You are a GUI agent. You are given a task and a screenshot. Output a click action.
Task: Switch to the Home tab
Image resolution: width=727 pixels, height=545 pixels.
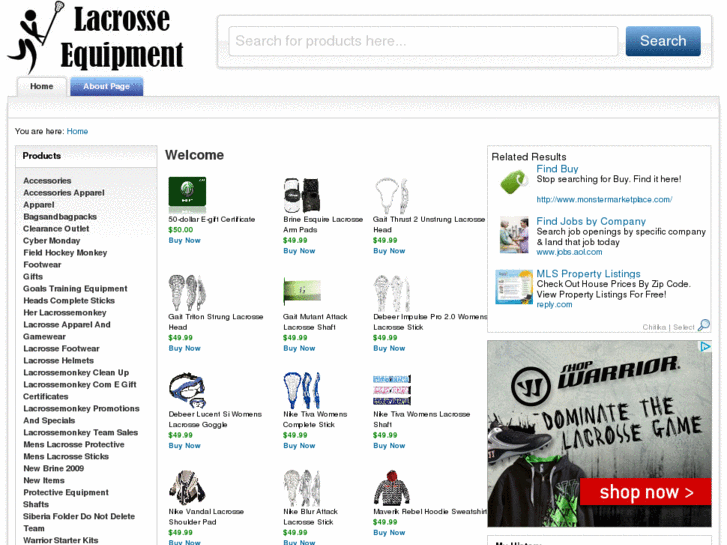pos(42,86)
